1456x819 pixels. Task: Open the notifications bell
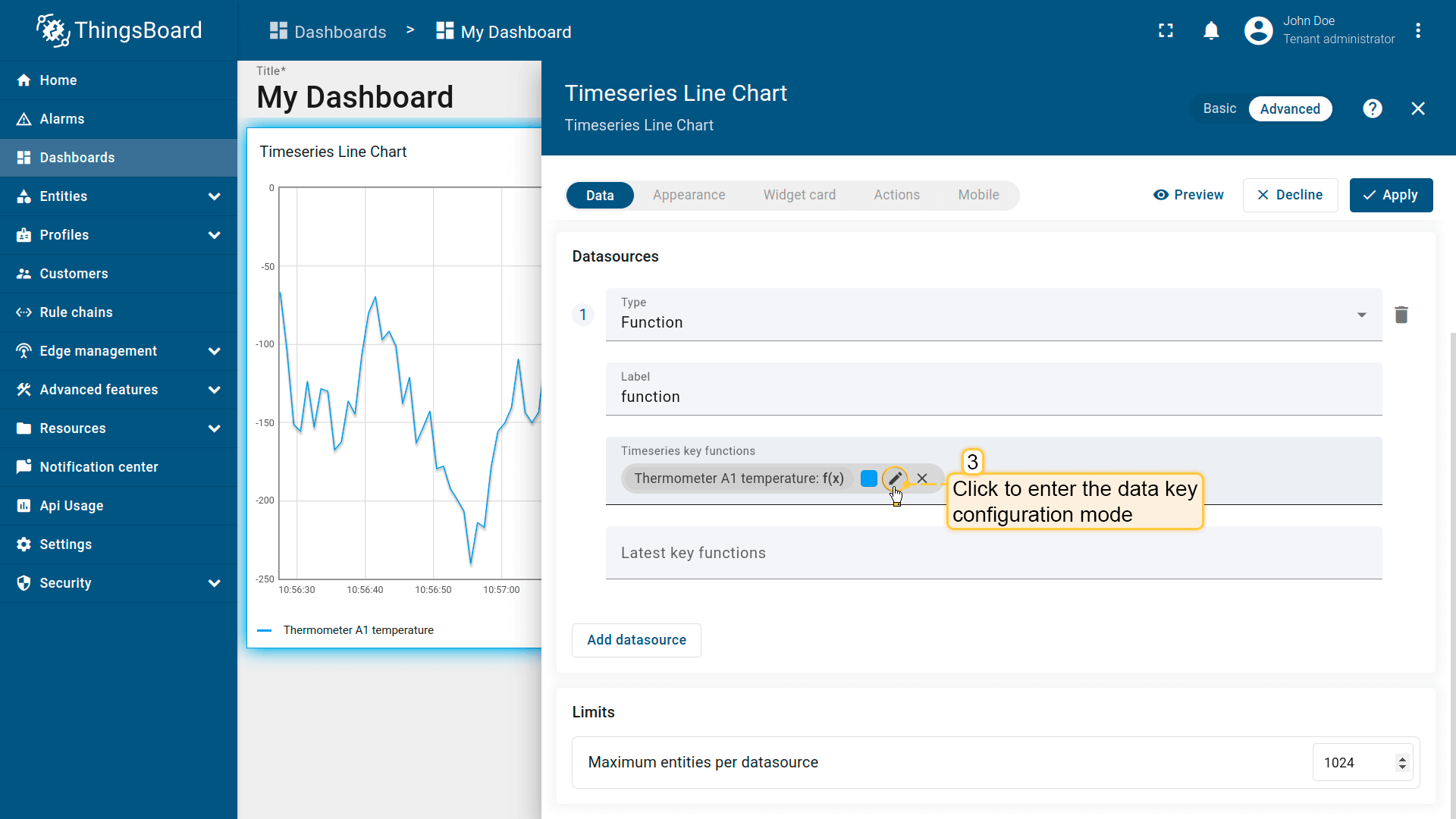pos(1211,31)
